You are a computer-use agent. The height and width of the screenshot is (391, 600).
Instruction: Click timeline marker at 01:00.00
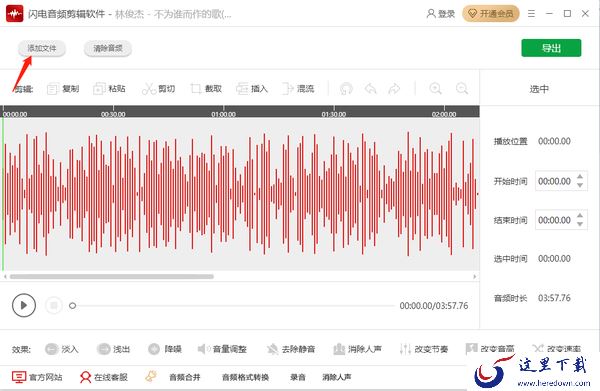[223, 114]
